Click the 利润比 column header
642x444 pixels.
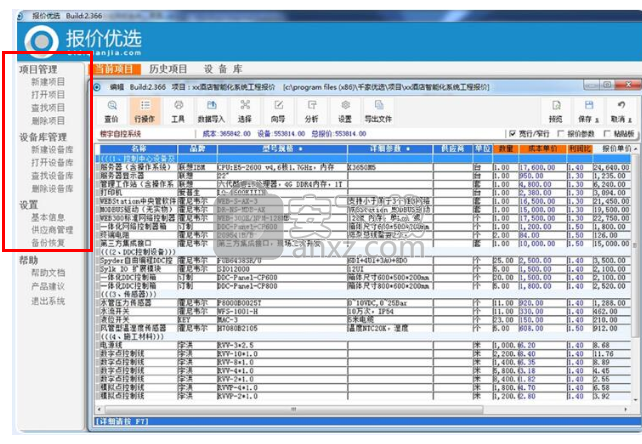pos(579,149)
